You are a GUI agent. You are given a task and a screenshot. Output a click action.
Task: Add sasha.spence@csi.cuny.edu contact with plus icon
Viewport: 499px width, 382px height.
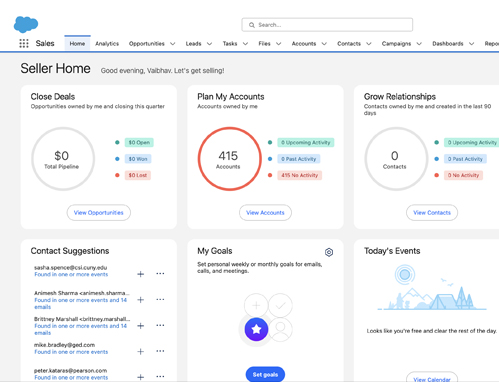[141, 274]
